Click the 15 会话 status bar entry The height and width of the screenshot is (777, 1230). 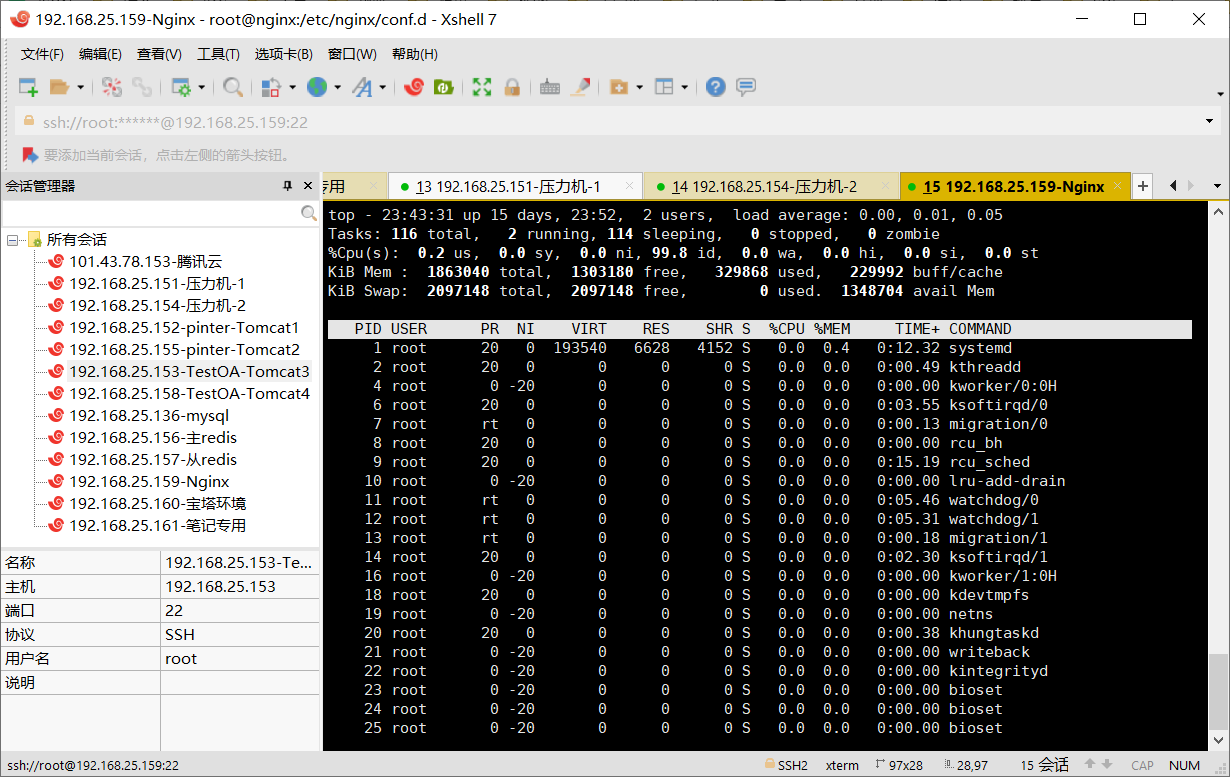coord(1045,765)
